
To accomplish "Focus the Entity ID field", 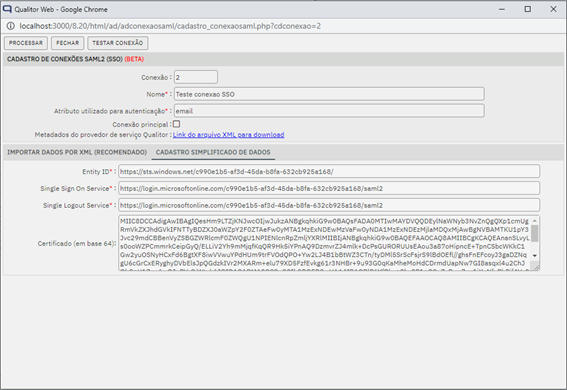I will point(329,171).
